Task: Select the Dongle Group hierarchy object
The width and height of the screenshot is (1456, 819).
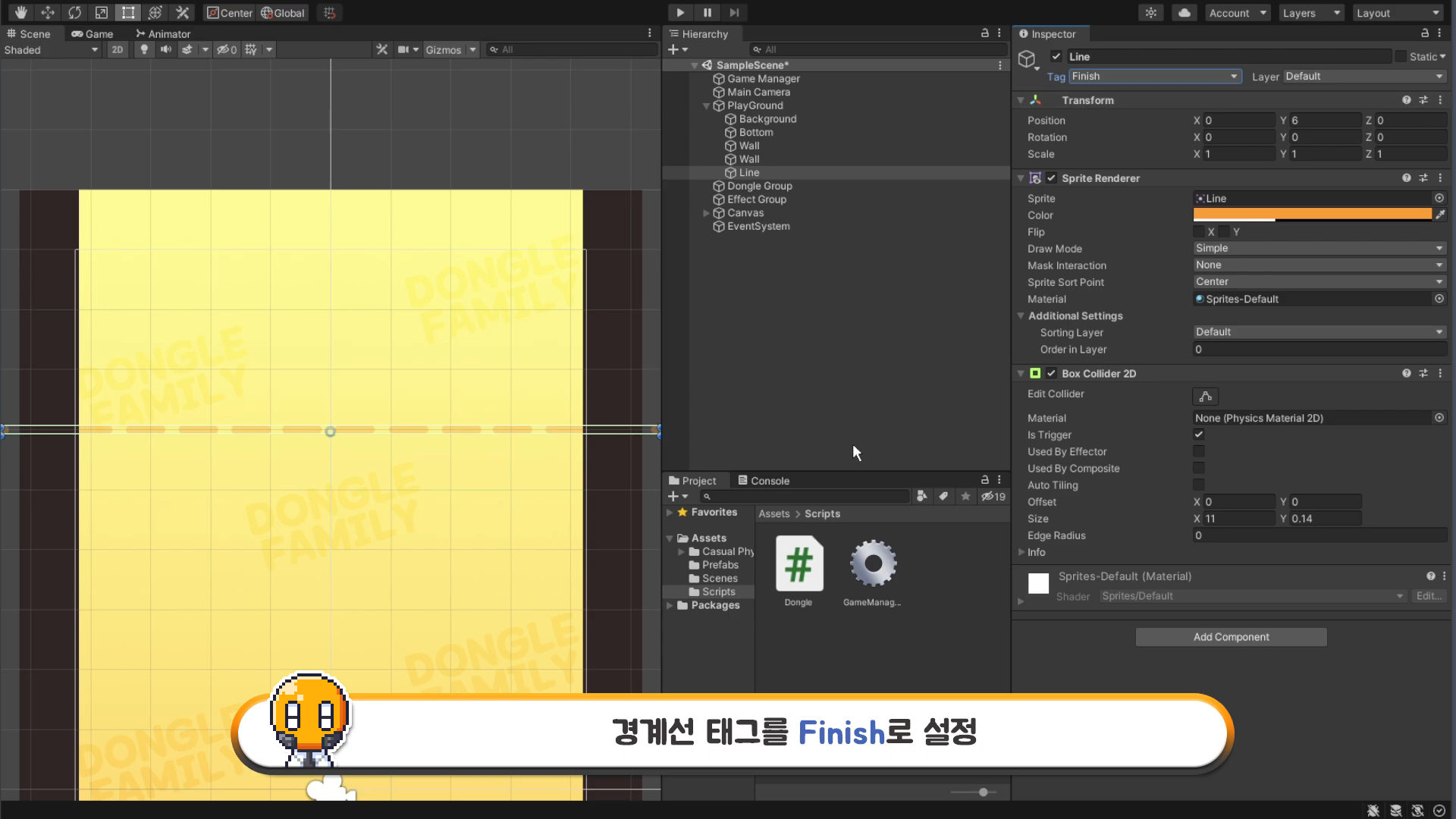Action: point(759,187)
